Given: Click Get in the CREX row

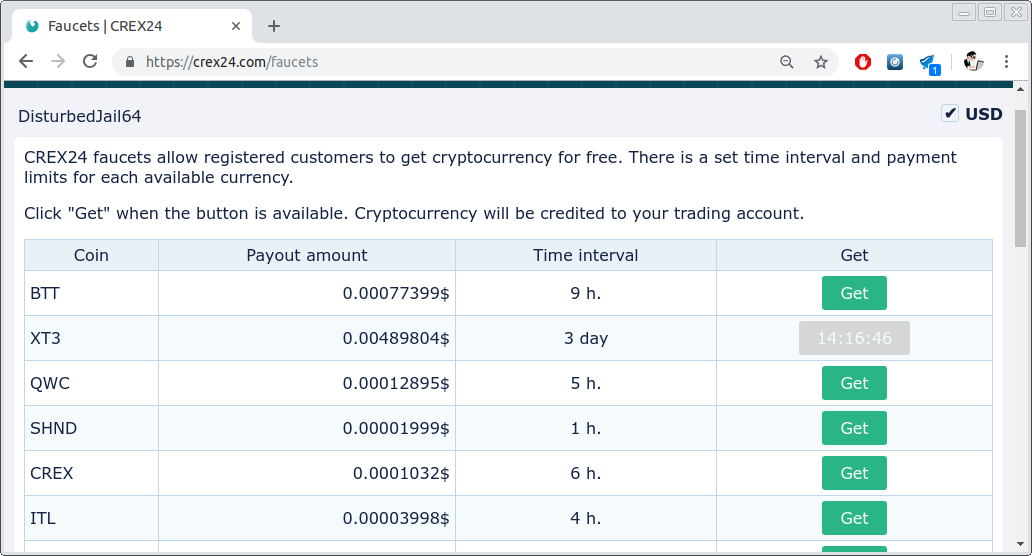Looking at the screenshot, I should [x=854, y=473].
